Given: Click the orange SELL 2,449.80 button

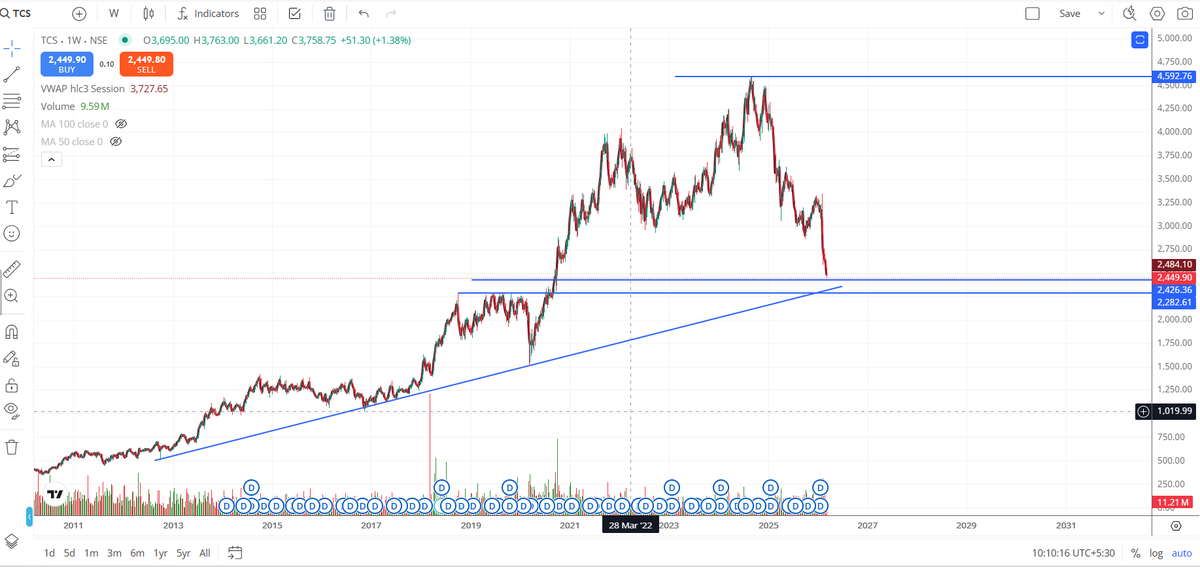Looking at the screenshot, I should coord(146,64).
